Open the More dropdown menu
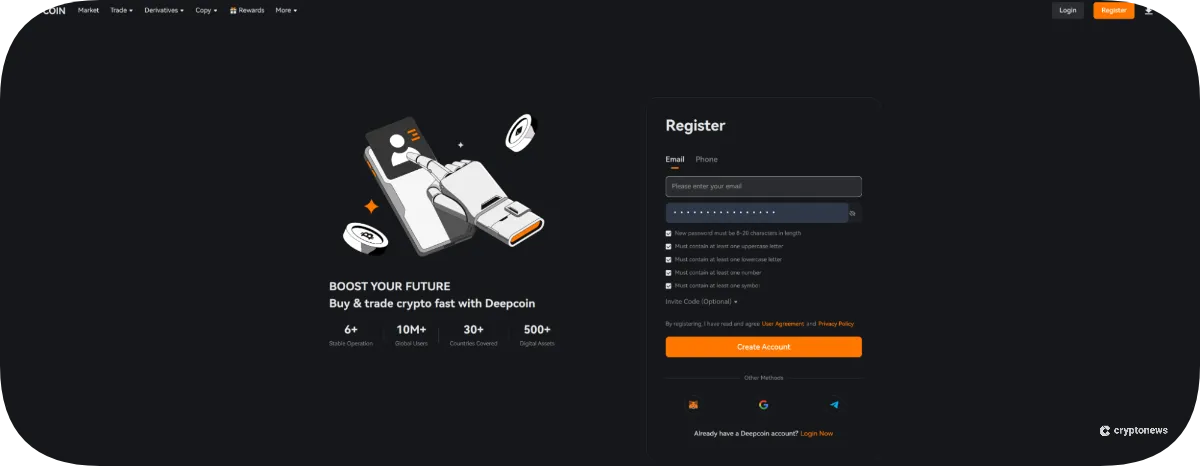The image size is (1200, 466). pyautogui.click(x=286, y=10)
